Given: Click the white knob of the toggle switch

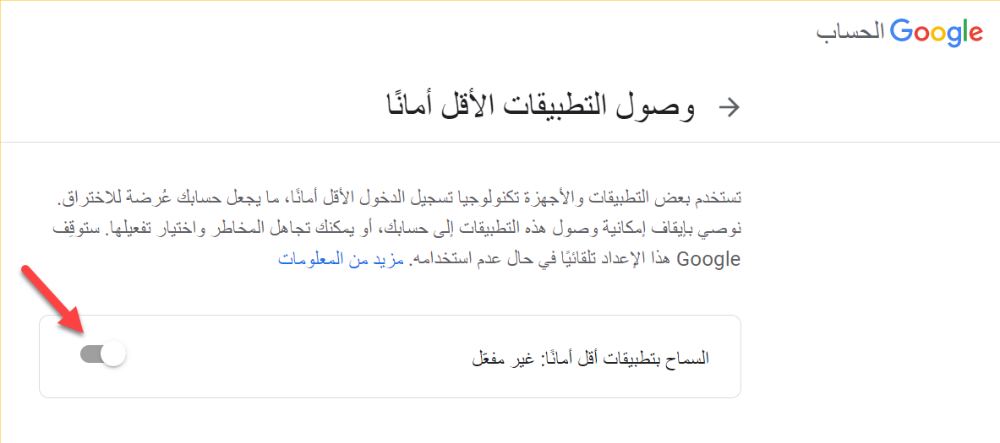Looking at the screenshot, I should (114, 355).
